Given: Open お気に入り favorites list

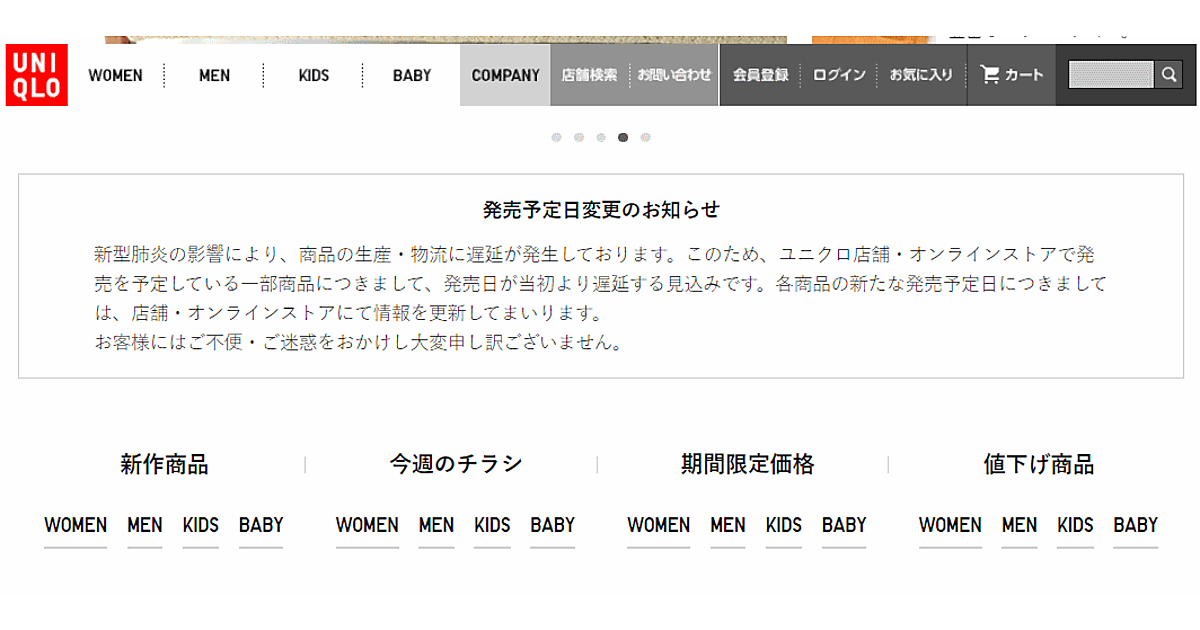Looking at the screenshot, I should coord(921,75).
